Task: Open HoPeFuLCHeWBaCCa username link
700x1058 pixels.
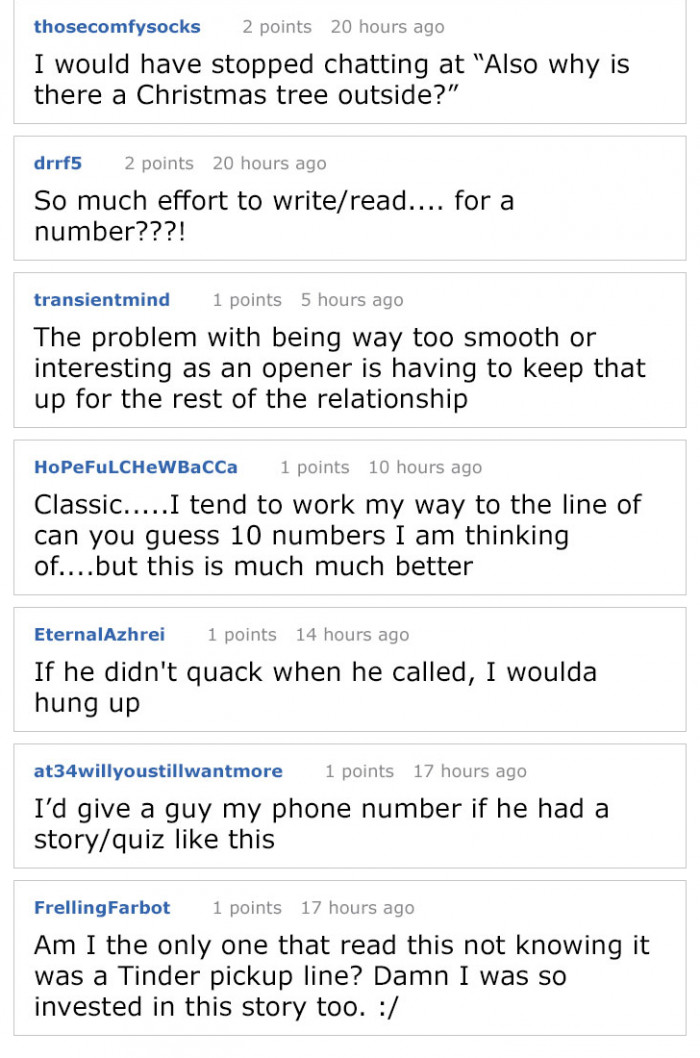Action: [136, 467]
